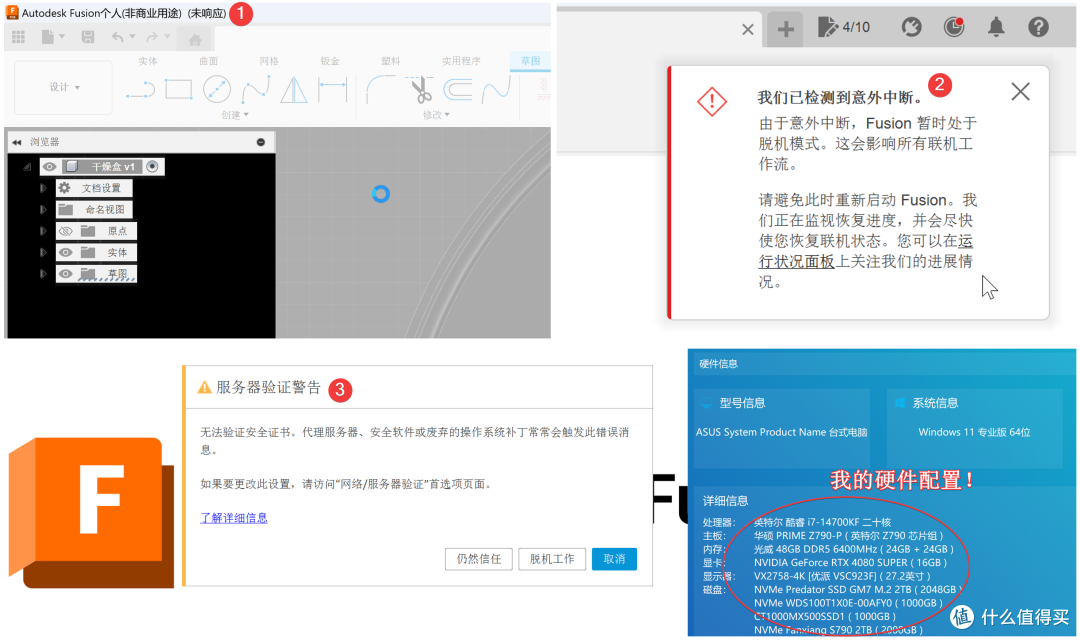Click the Undo arrow icon
1080x640 pixels.
coord(118,37)
